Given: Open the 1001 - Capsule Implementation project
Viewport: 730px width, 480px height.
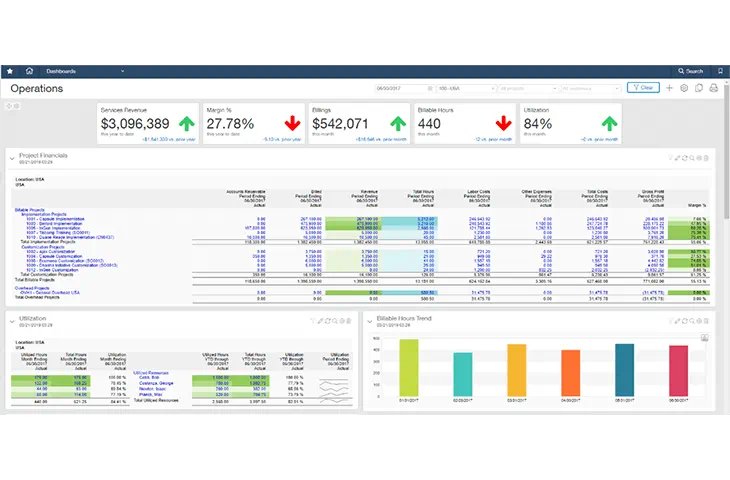Looking at the screenshot, I should [55, 219].
